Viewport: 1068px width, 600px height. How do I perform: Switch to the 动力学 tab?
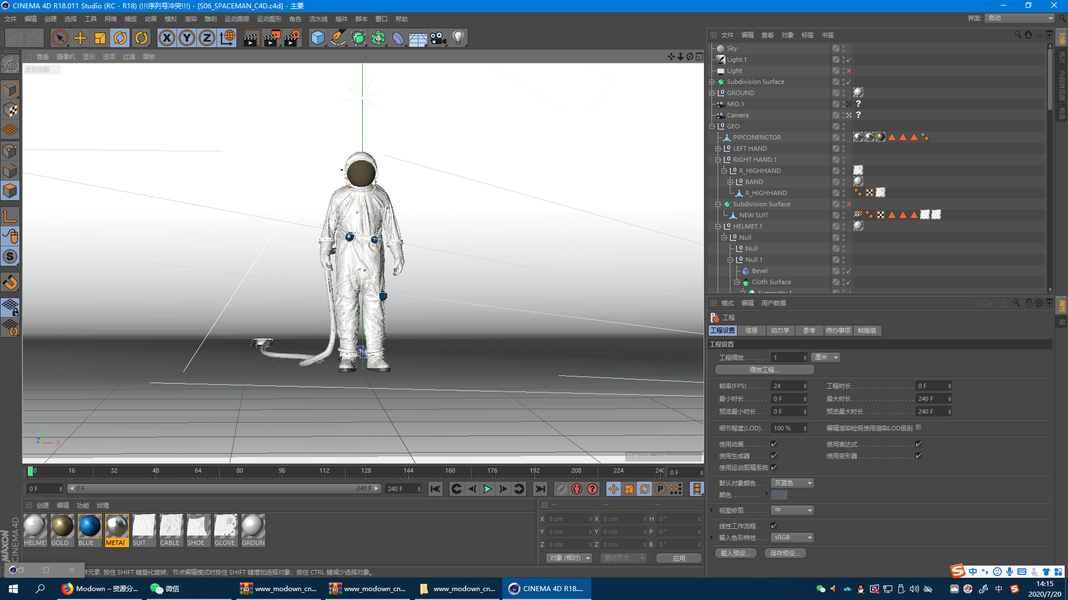coord(779,330)
